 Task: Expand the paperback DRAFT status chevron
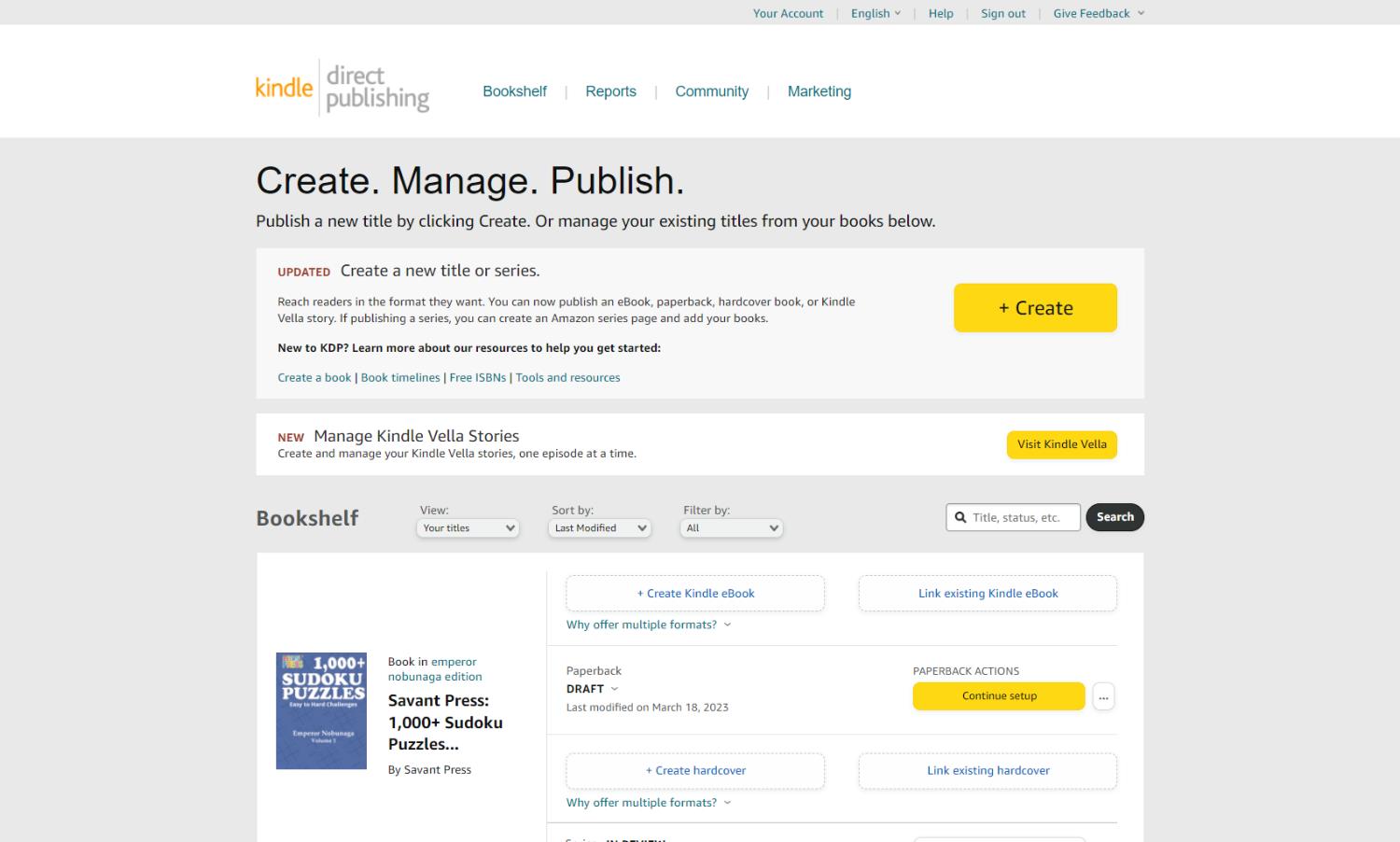pyautogui.click(x=614, y=689)
